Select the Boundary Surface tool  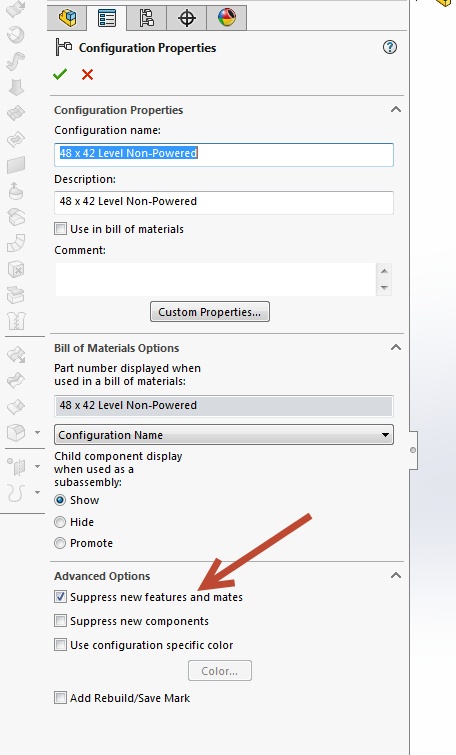point(16,113)
